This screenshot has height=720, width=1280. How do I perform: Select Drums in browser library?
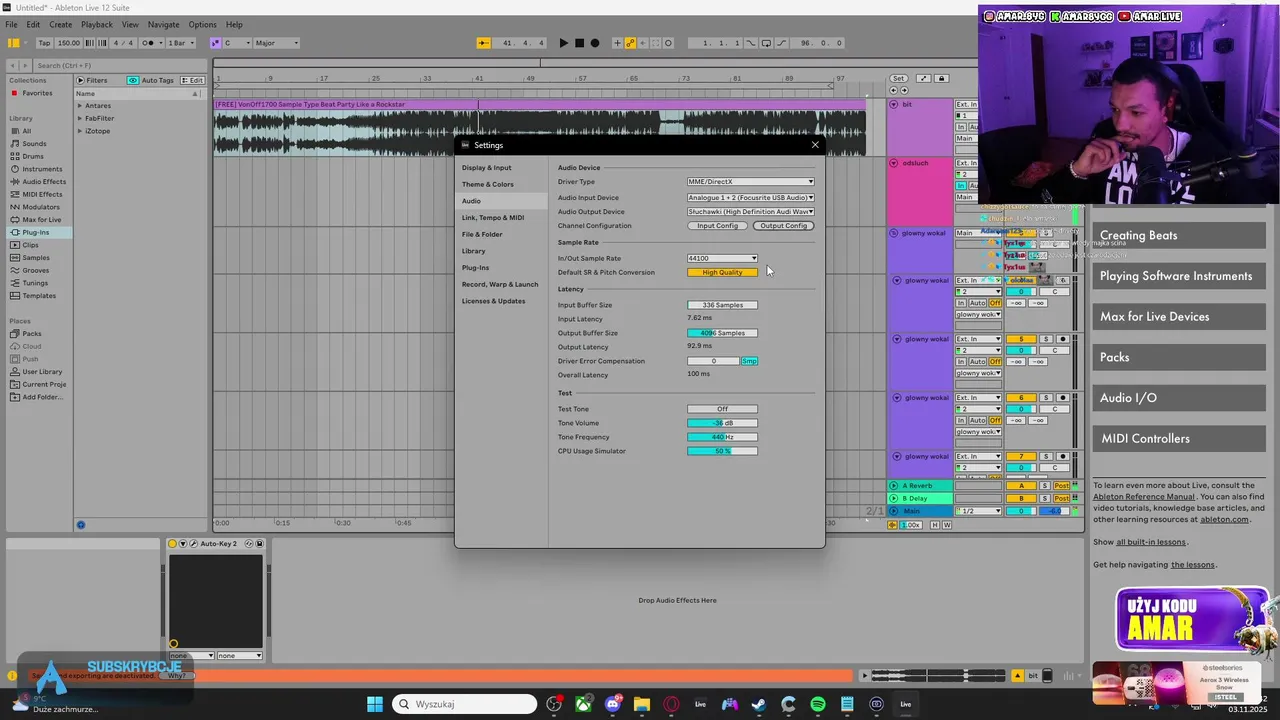[32, 156]
